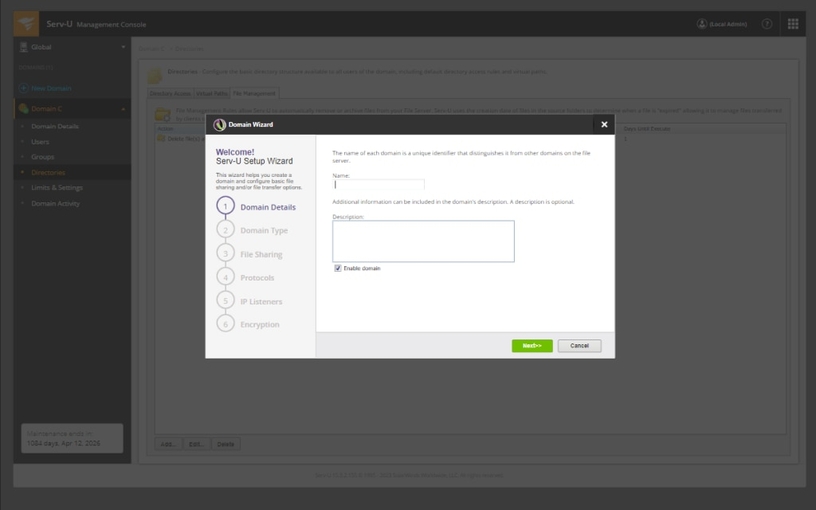Click the Add button below the rules list

click(168, 444)
